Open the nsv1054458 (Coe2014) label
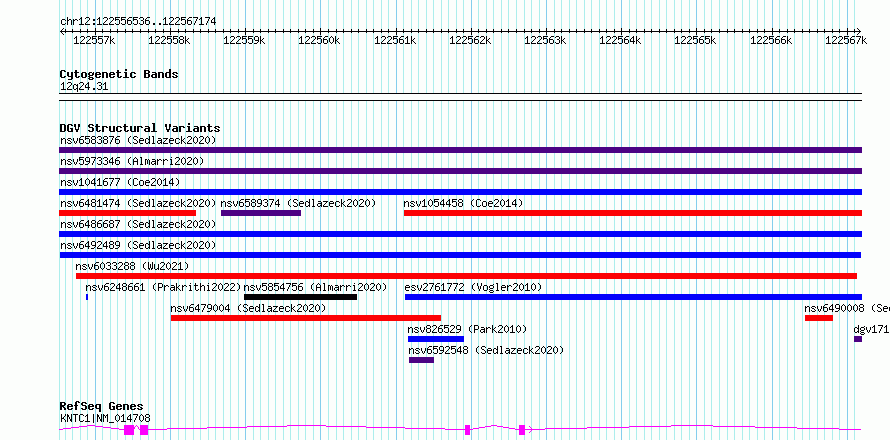The image size is (890, 440). [463, 203]
